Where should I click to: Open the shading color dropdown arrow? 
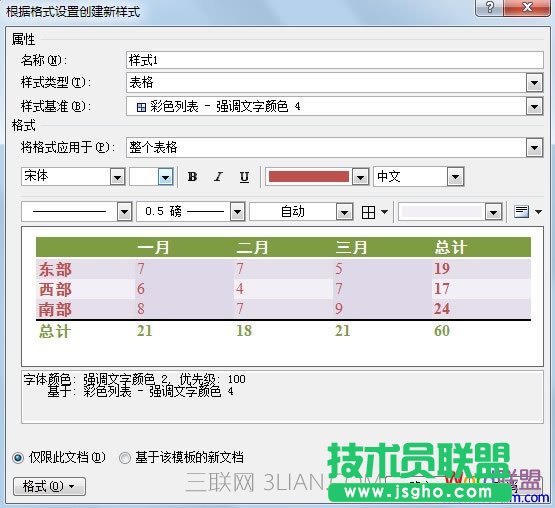coord(493,212)
